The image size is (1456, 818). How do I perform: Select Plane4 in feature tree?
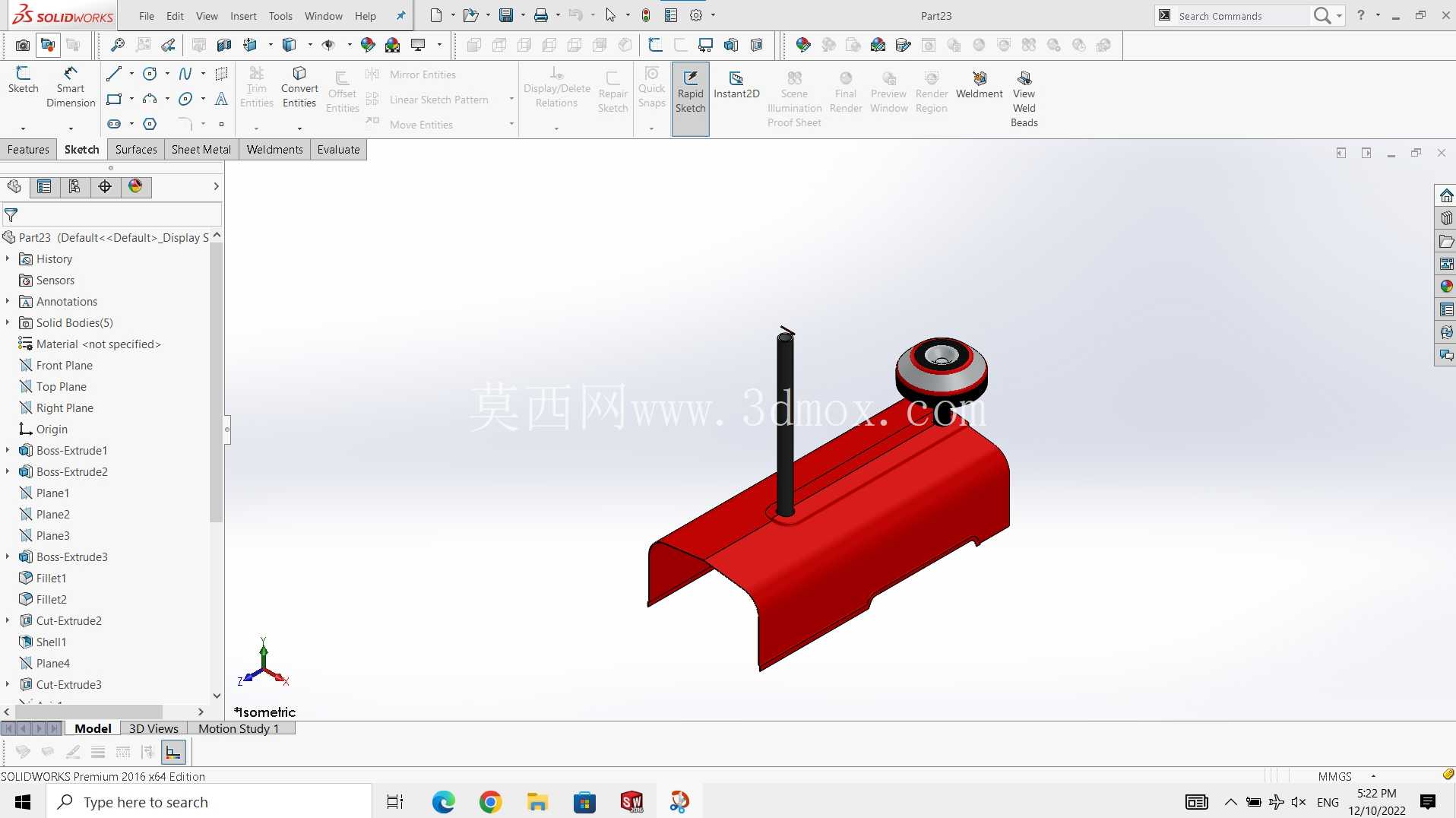(x=52, y=664)
